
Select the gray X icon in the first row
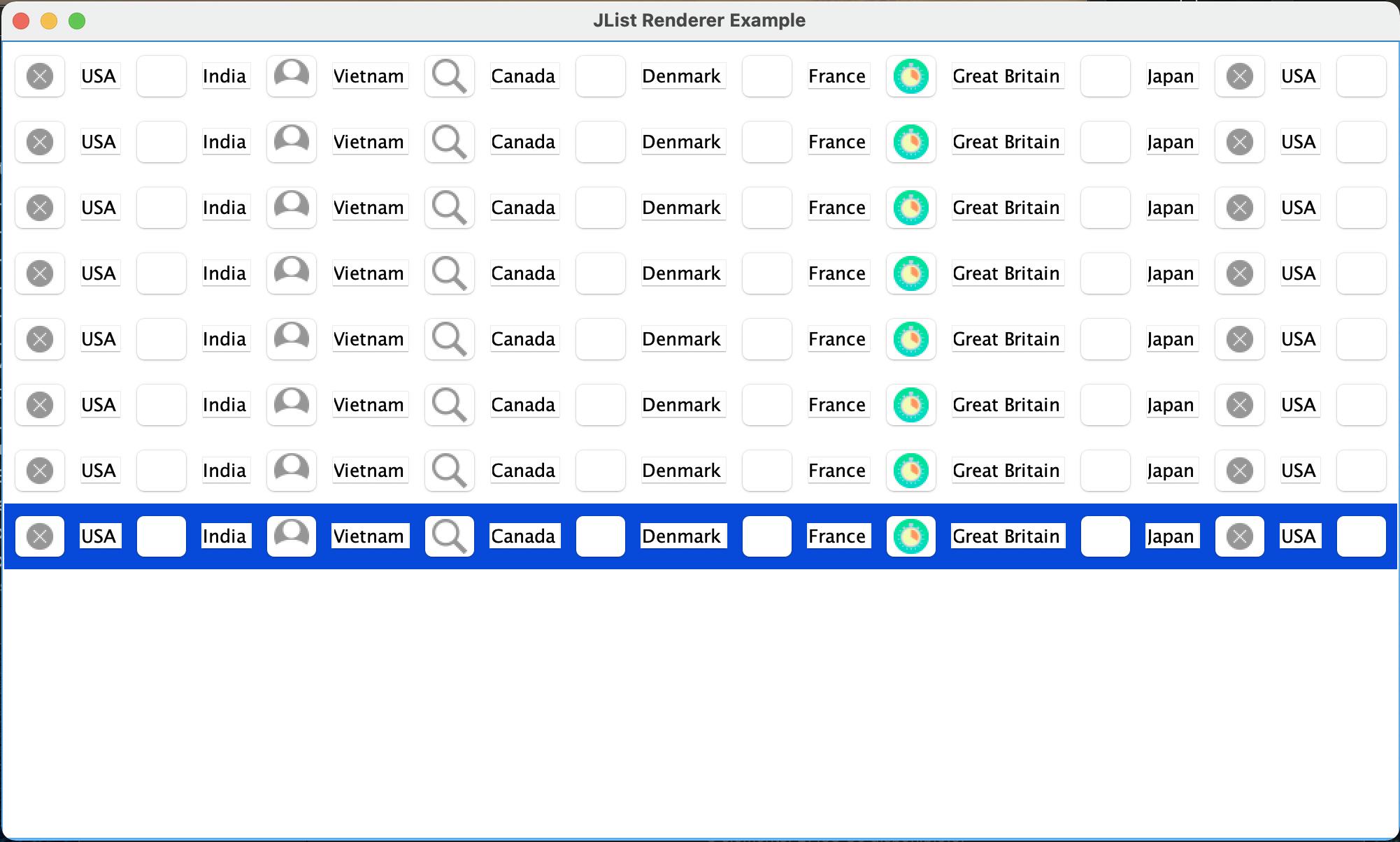tap(40, 76)
